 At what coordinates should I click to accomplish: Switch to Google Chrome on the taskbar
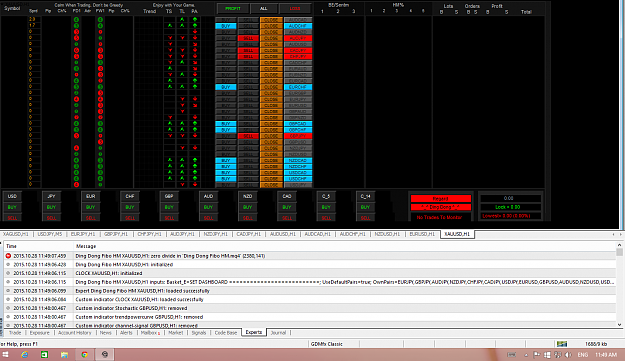pyautogui.click(x=85, y=354)
